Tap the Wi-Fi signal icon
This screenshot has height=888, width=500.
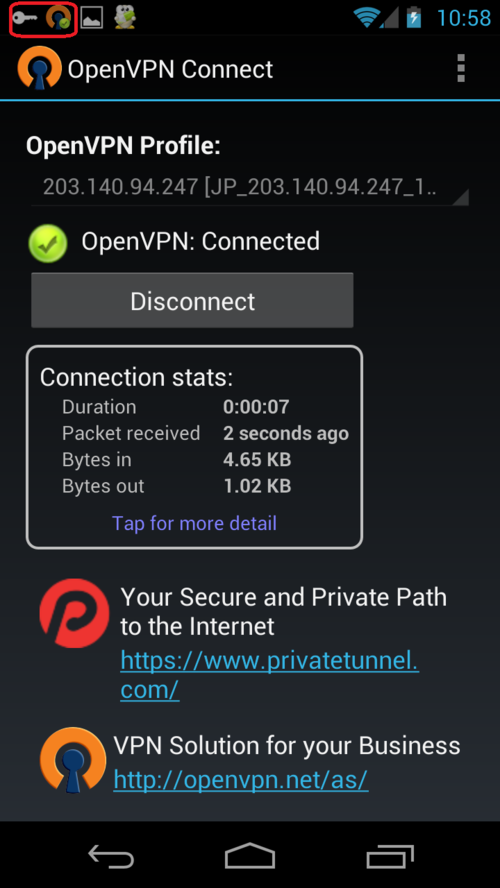click(367, 18)
